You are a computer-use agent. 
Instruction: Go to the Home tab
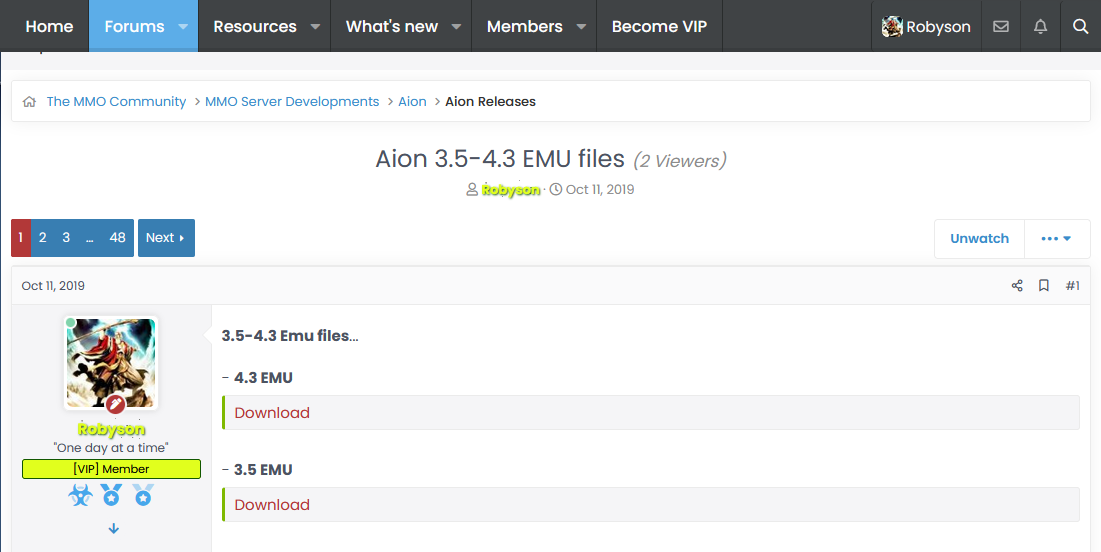pyautogui.click(x=49, y=27)
